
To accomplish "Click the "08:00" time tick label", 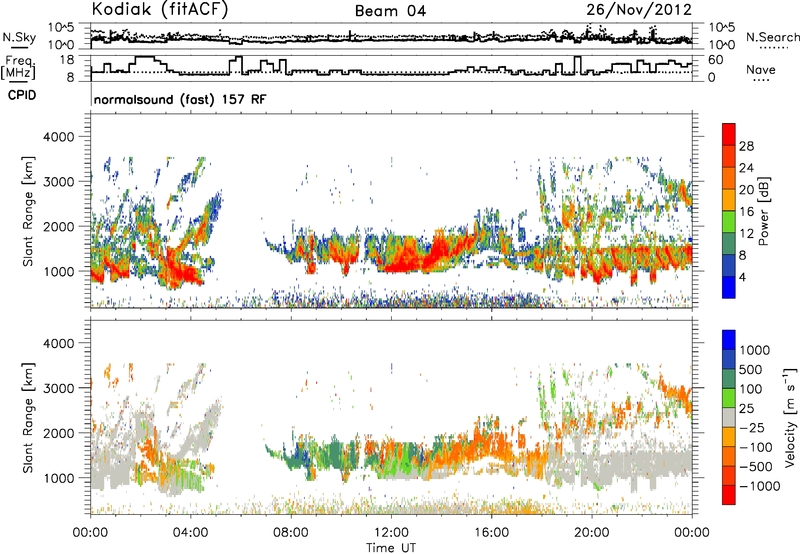I will (x=291, y=533).
